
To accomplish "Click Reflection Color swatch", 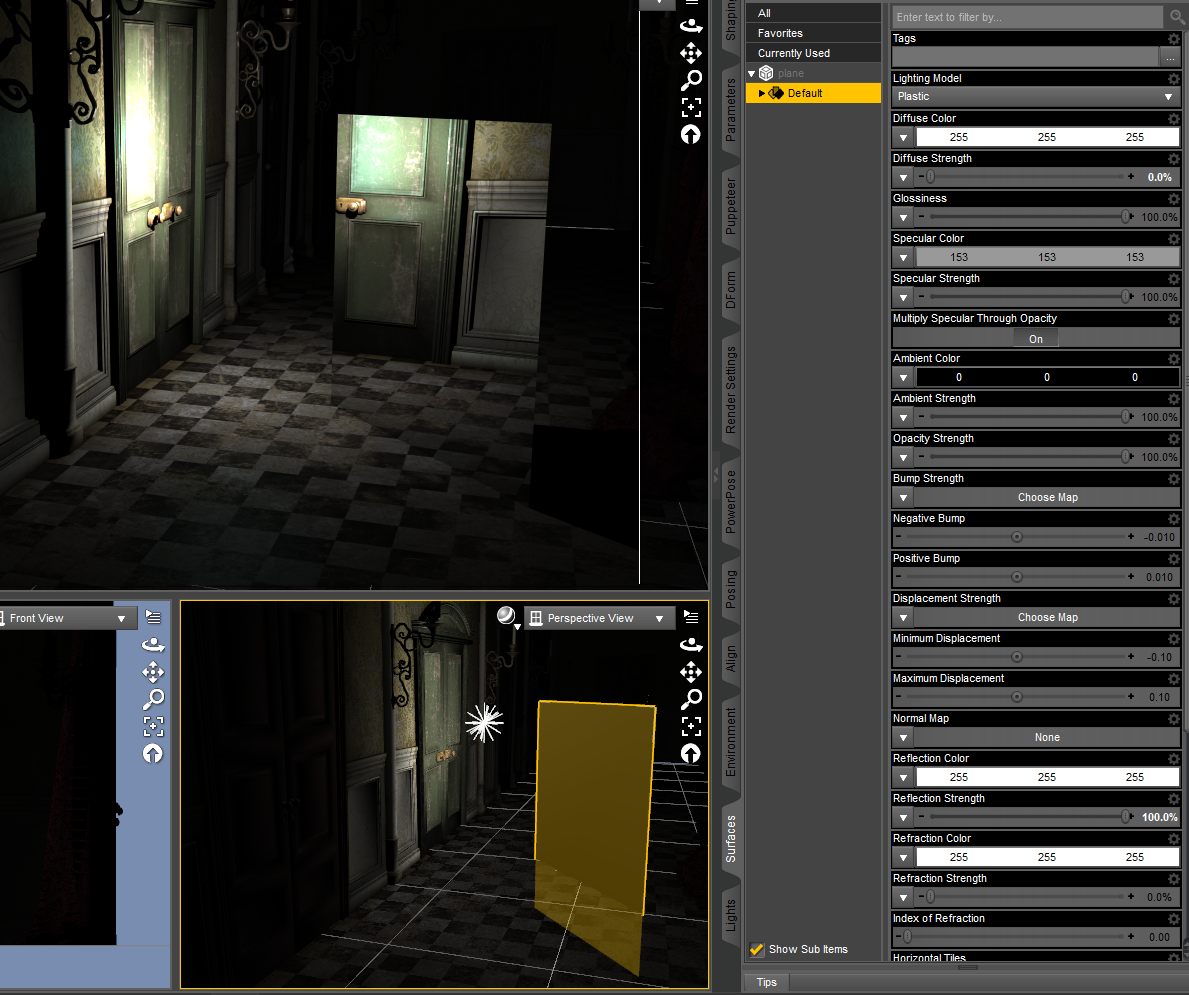I will (1047, 777).
